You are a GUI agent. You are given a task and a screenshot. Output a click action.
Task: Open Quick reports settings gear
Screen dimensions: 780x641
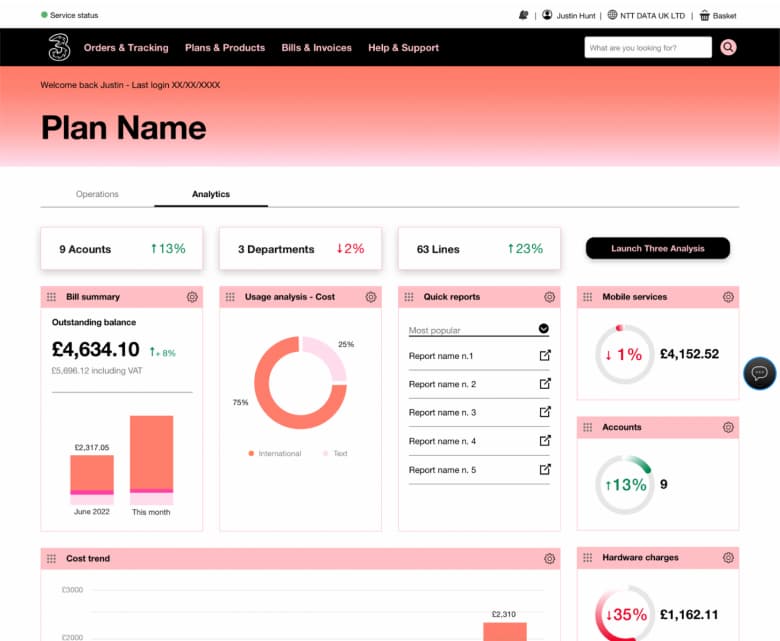click(x=549, y=297)
